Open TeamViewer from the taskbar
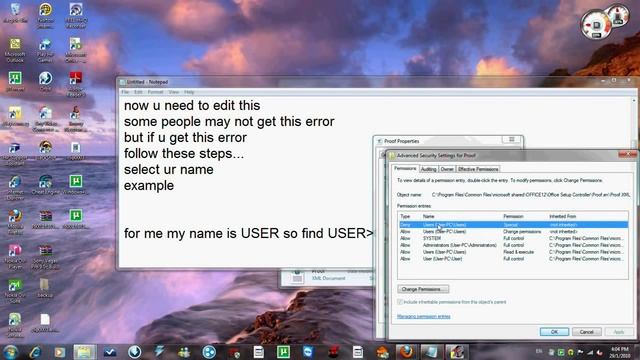The height and width of the screenshot is (360, 640). click(x=308, y=352)
